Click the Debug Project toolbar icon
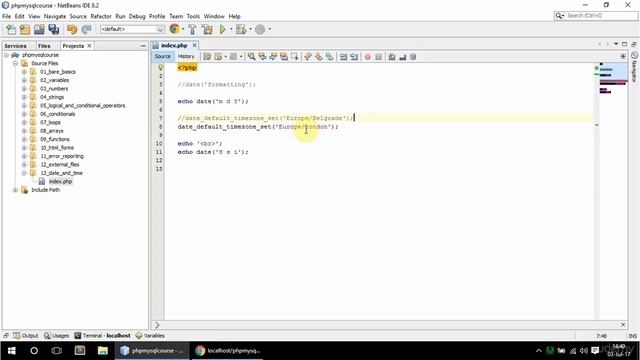 click(x=241, y=29)
